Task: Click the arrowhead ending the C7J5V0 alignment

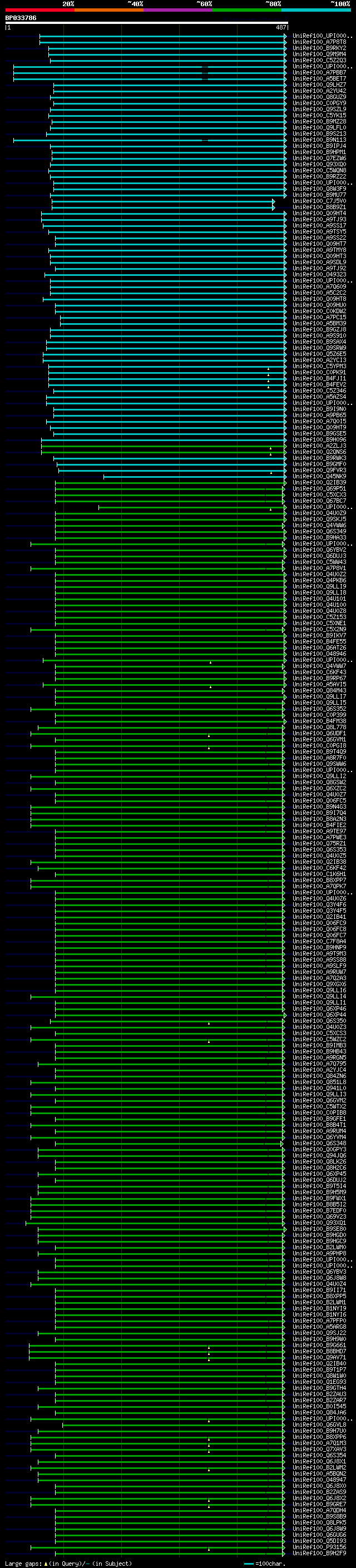Action: [x=273, y=201]
